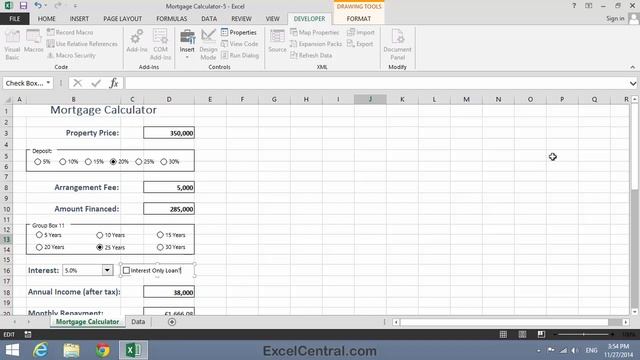Viewport: 640px width, 360px height.
Task: Switch to the HOME tab
Action: click(47, 19)
